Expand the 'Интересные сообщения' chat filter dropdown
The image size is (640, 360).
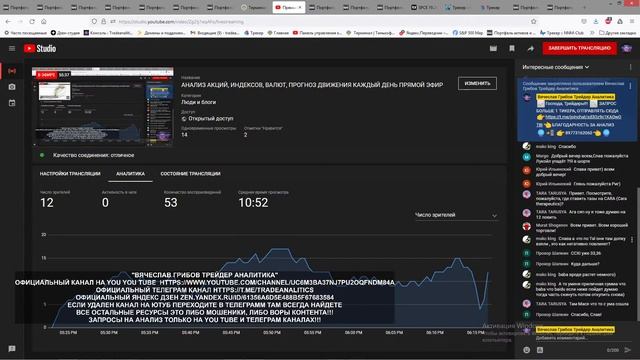pos(556,67)
